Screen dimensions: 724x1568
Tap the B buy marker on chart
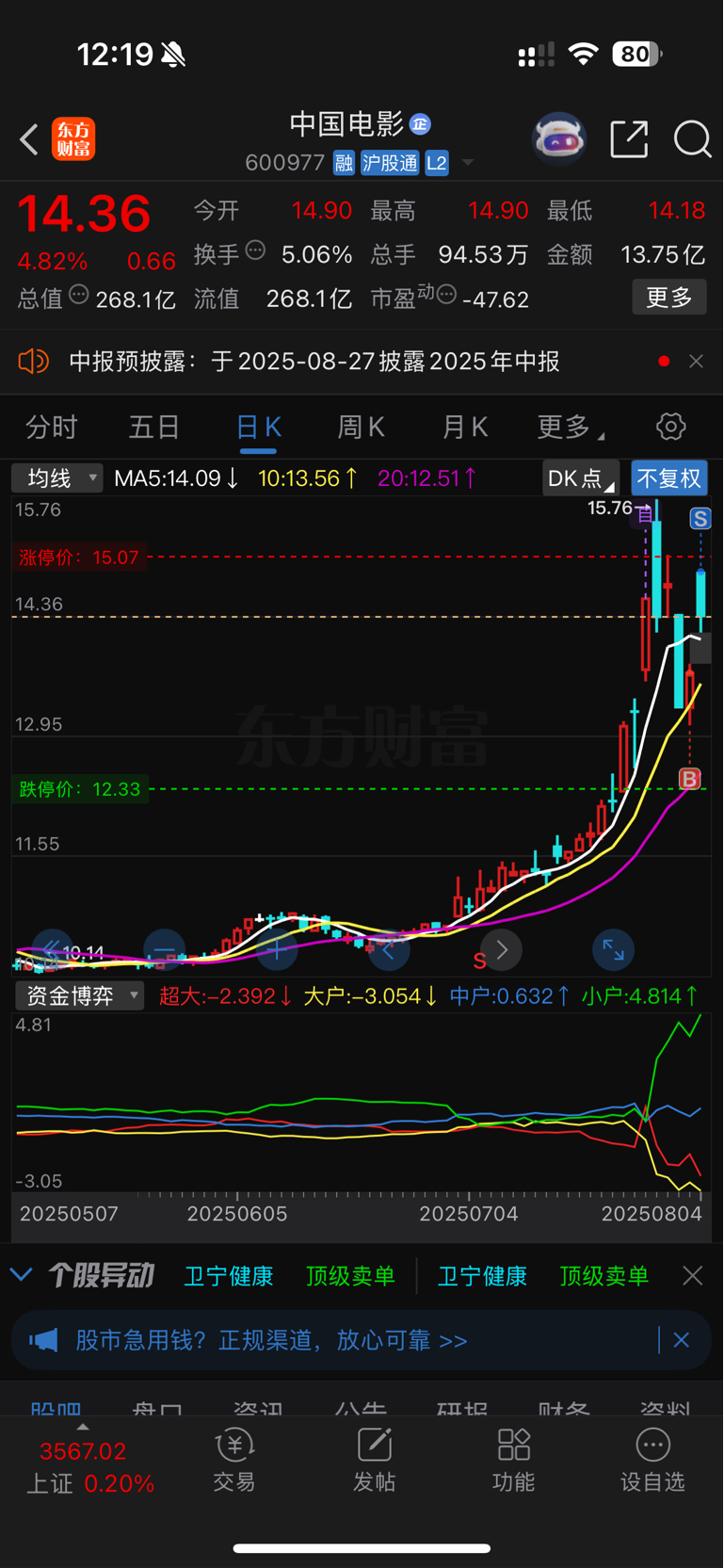pos(690,779)
